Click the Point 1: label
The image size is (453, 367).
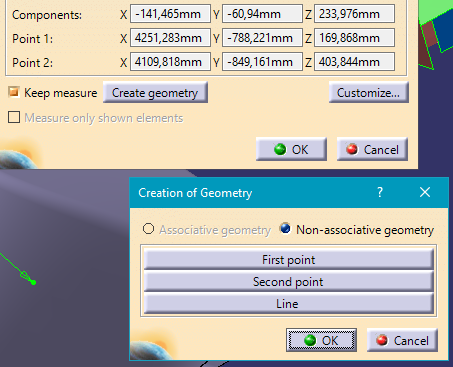click(32, 39)
